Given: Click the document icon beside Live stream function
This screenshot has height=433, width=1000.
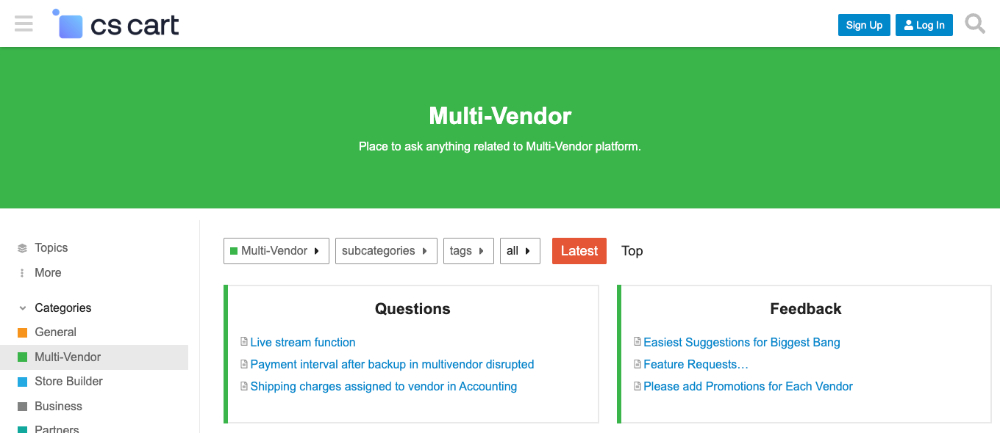Looking at the screenshot, I should tap(244, 342).
